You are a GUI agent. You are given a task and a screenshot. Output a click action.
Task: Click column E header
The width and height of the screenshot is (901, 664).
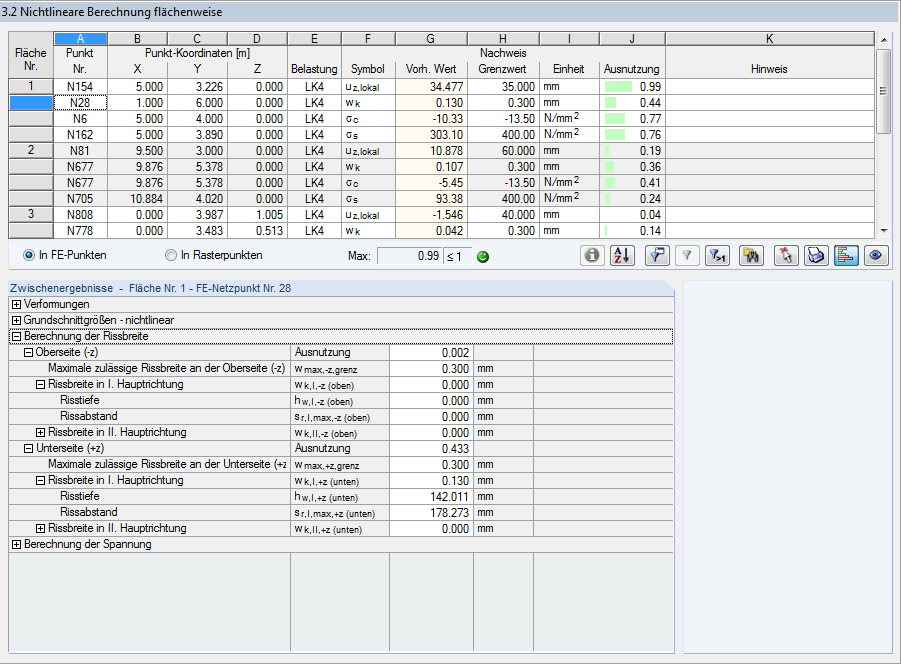314,38
